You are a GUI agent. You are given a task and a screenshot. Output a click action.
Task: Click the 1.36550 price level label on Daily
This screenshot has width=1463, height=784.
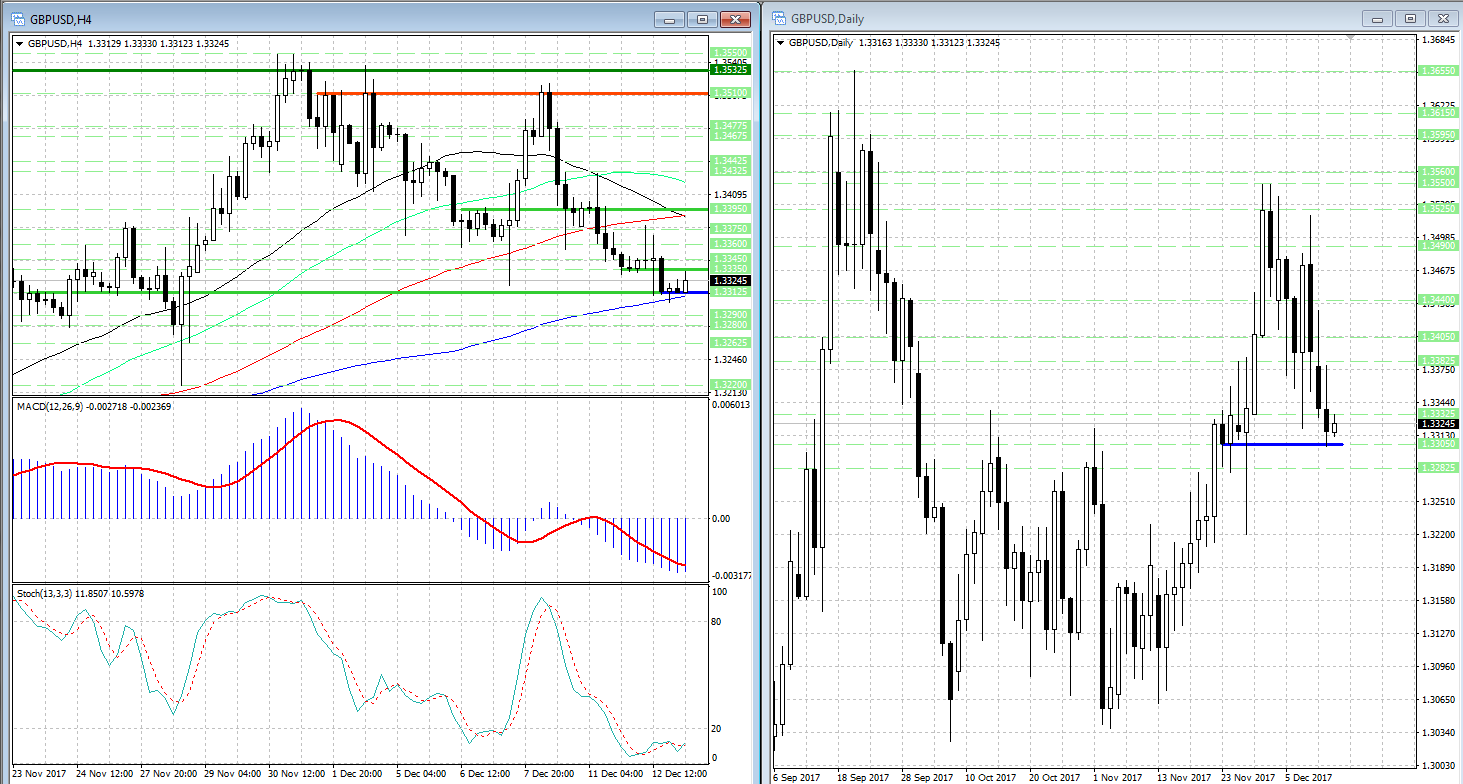tap(1435, 71)
